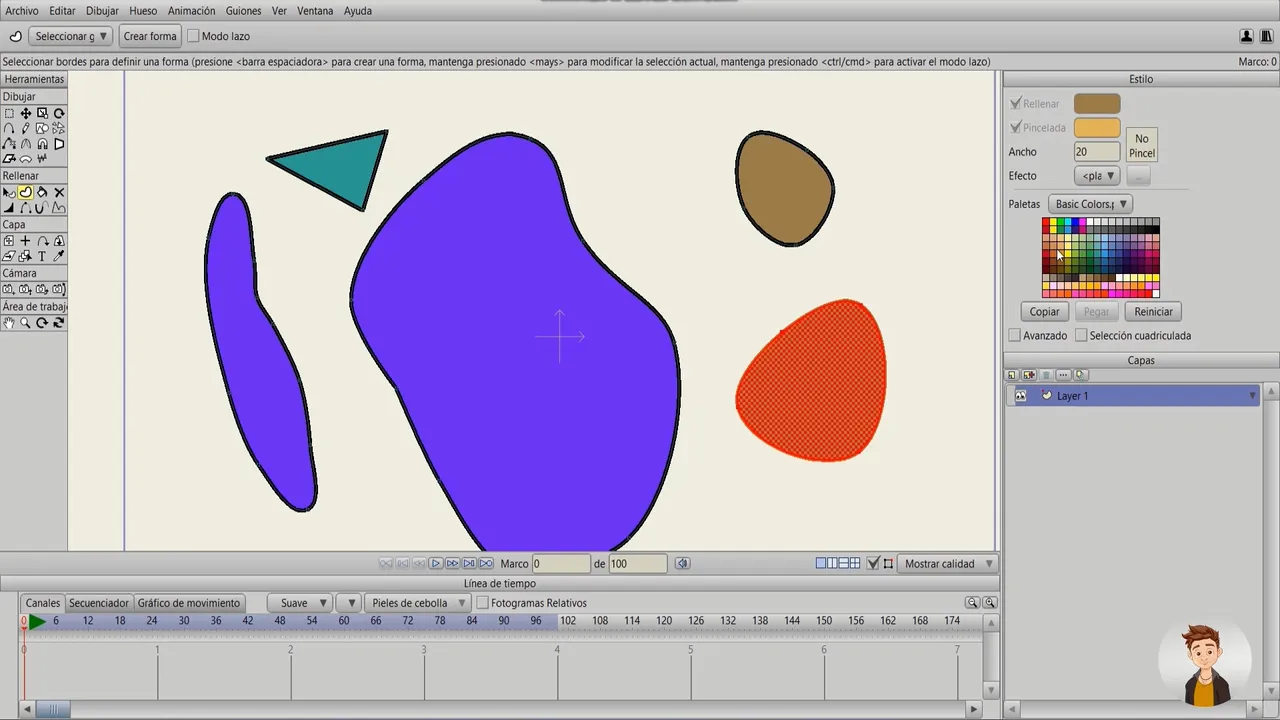Toggle the audio speaker icon next to frame range

pyautogui.click(x=682, y=564)
